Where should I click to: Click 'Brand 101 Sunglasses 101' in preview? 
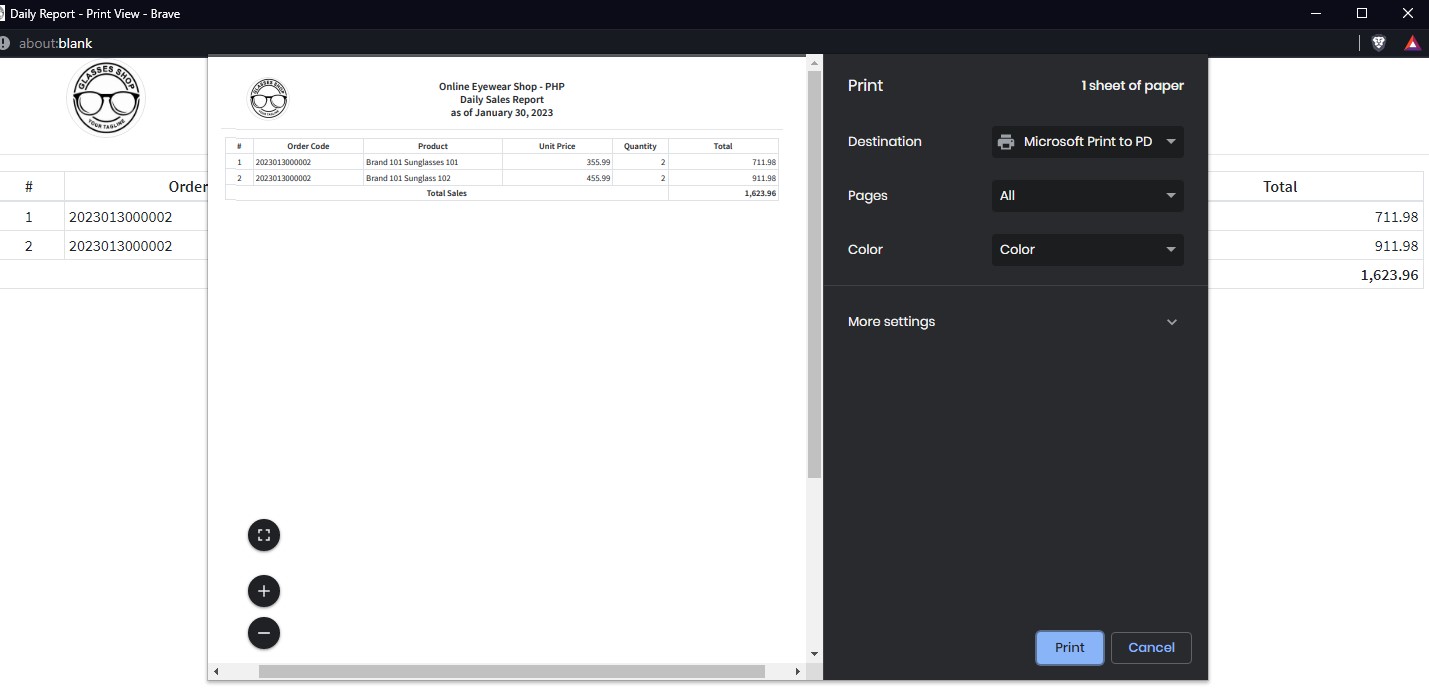[x=412, y=162]
